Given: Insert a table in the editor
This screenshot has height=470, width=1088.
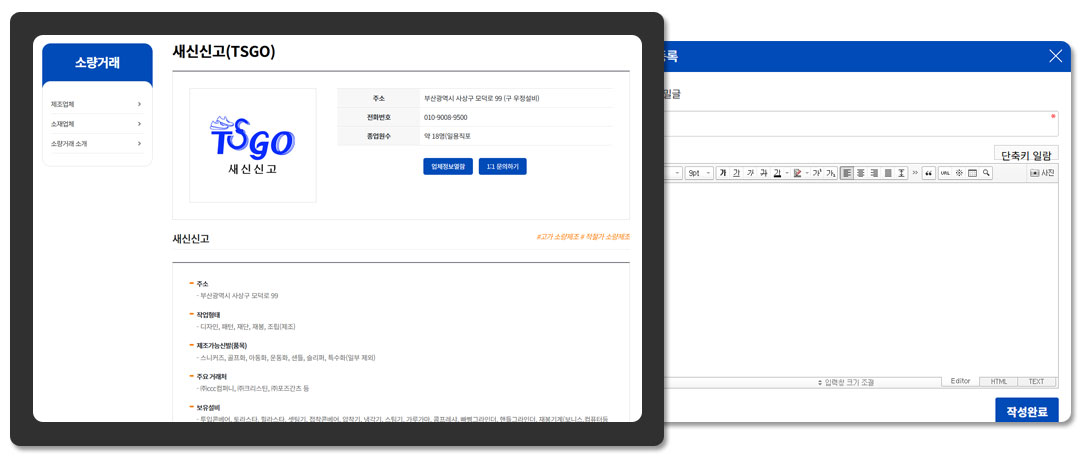Looking at the screenshot, I should tap(972, 173).
